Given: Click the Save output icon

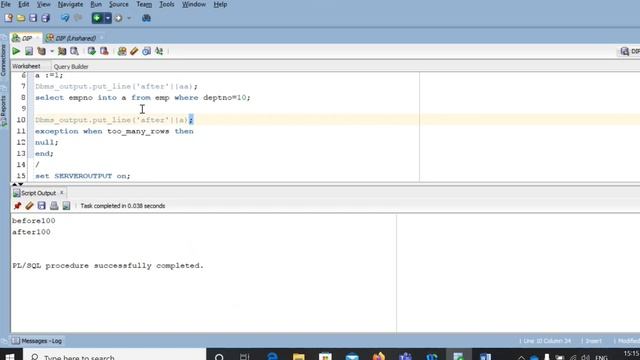Looking at the screenshot, I should (42, 206).
